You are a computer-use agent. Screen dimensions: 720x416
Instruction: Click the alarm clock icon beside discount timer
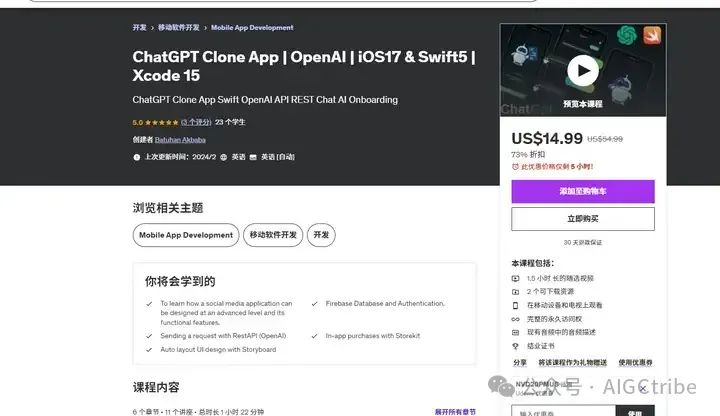click(515, 167)
